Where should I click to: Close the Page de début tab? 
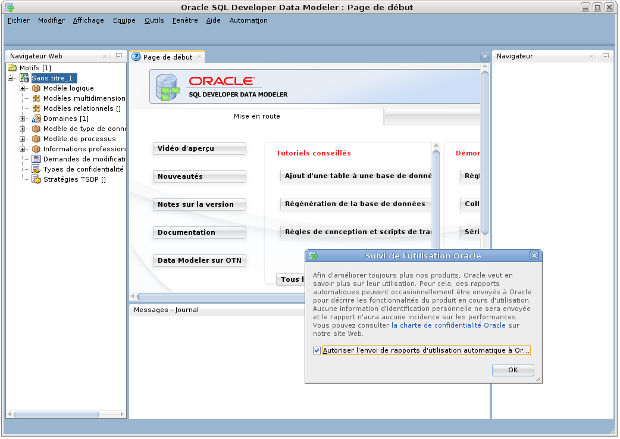[x=199, y=57]
